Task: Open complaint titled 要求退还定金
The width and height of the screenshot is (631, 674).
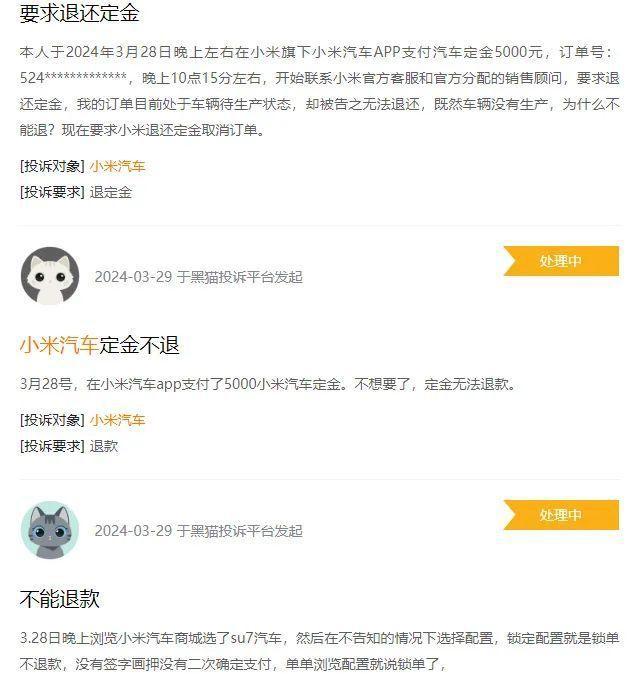Action: 80,13
